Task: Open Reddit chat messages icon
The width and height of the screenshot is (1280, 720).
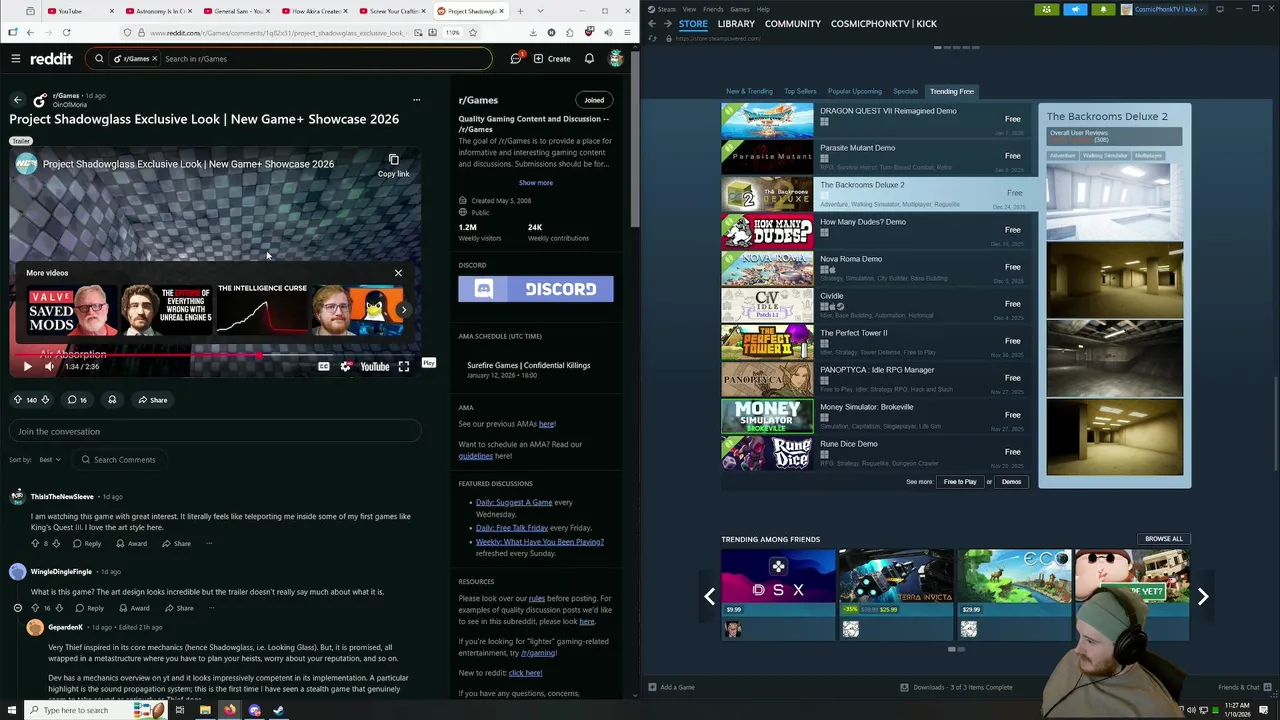Action: point(516,59)
